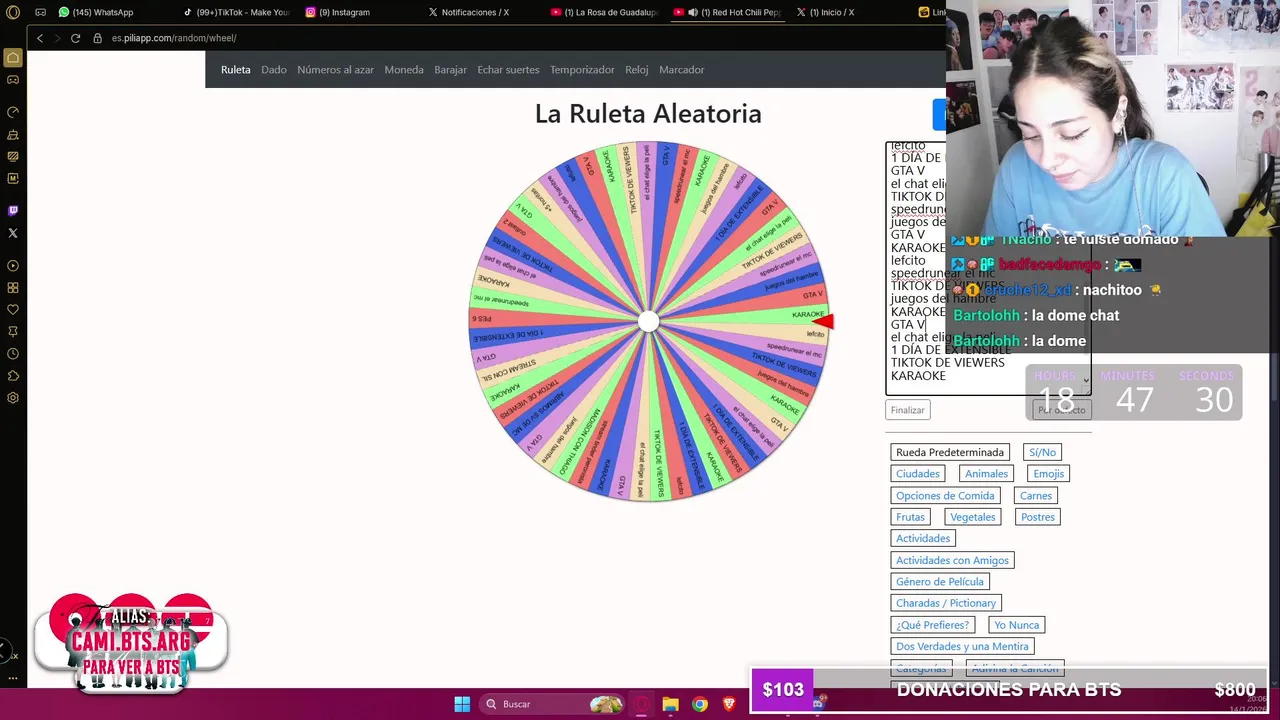1280x720 pixels.
Task: Open File Explorer from the taskbar
Action: click(670, 704)
